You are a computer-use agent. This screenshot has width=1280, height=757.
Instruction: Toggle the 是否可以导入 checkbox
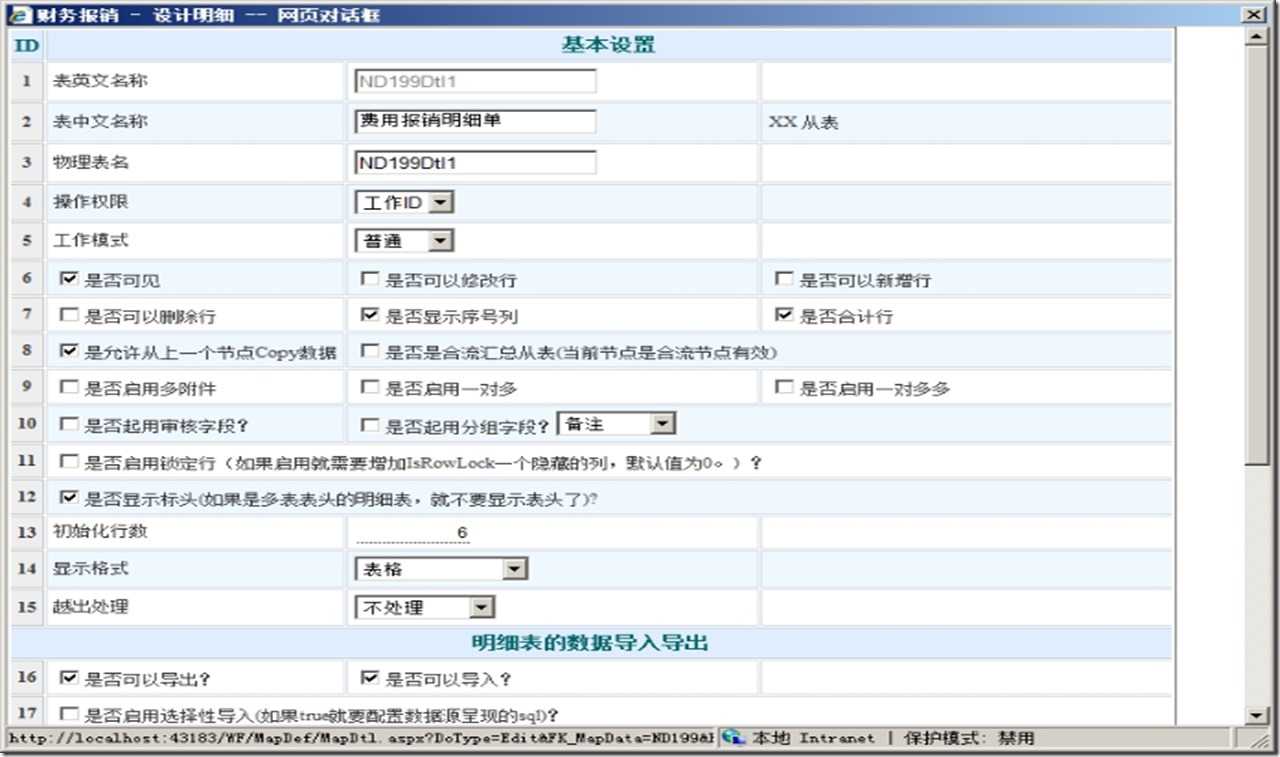point(369,678)
